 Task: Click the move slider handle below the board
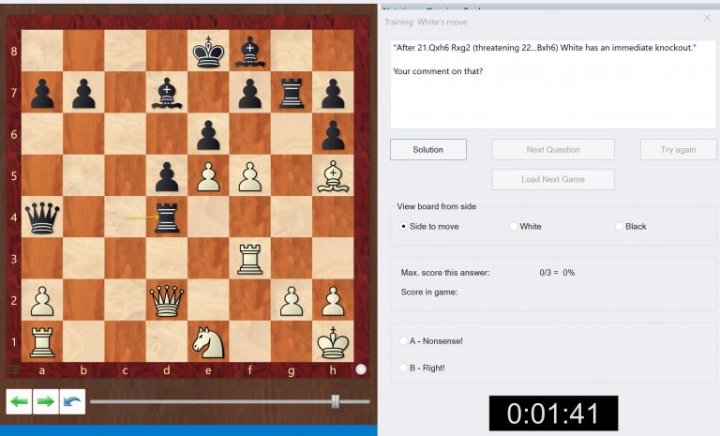coord(335,401)
